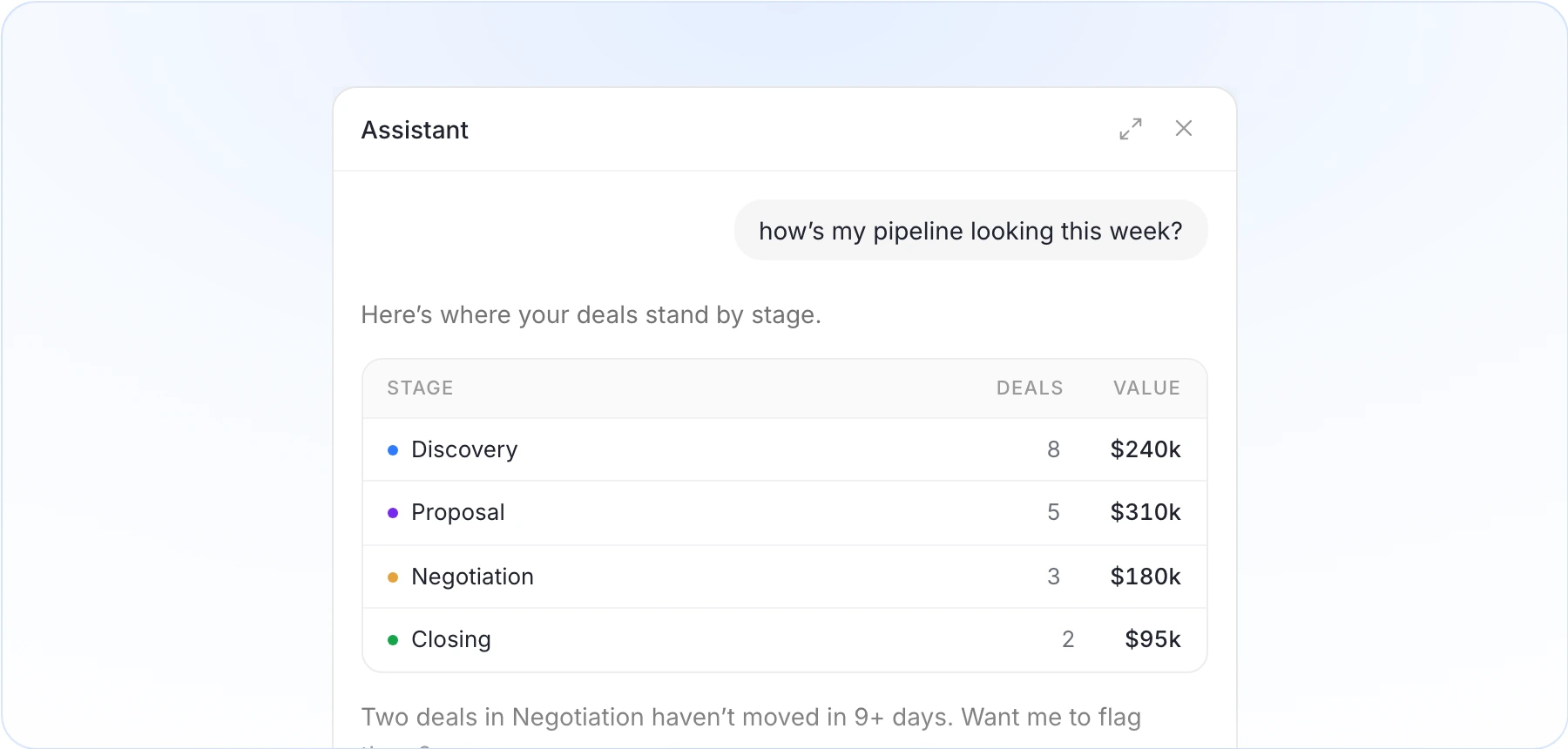
Task: Select the Proposal stage row label
Action: (x=458, y=512)
